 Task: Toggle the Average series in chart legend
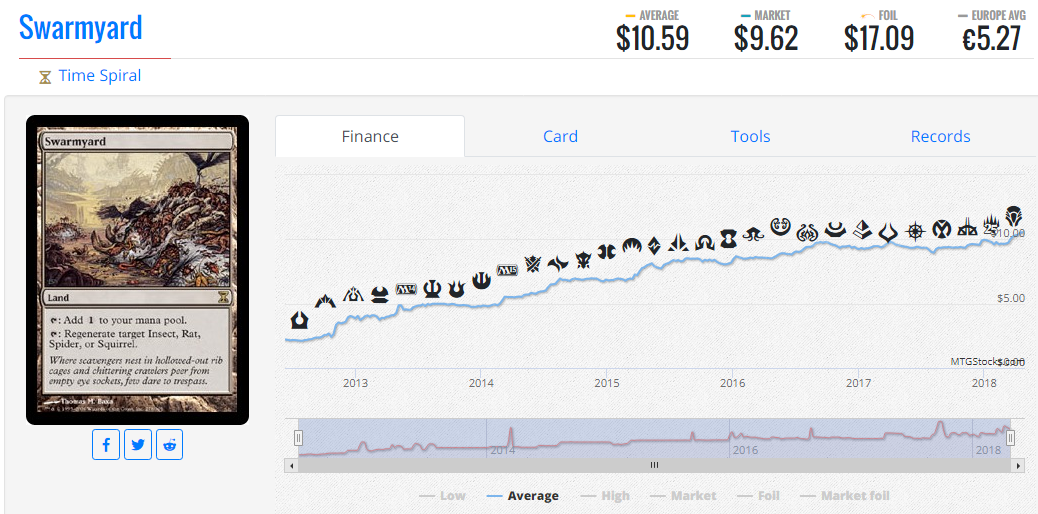522,495
